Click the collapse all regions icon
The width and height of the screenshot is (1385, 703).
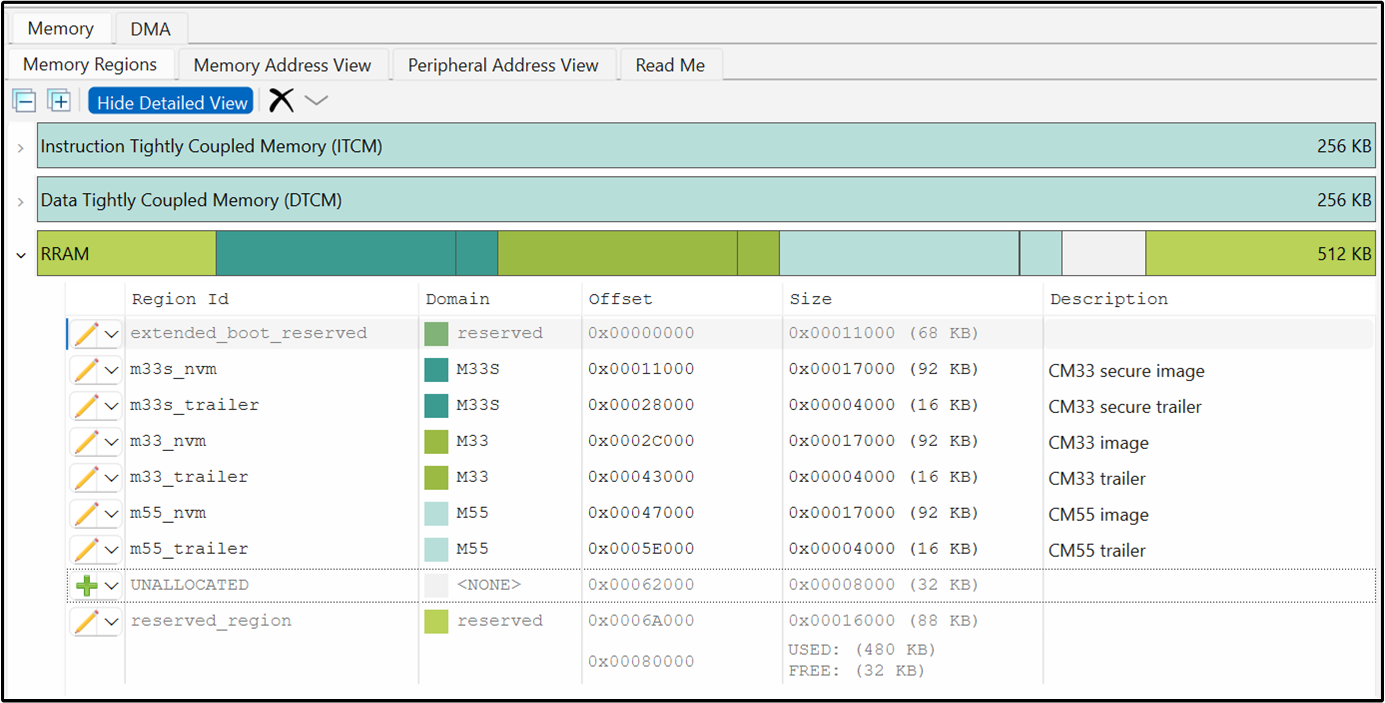click(25, 101)
